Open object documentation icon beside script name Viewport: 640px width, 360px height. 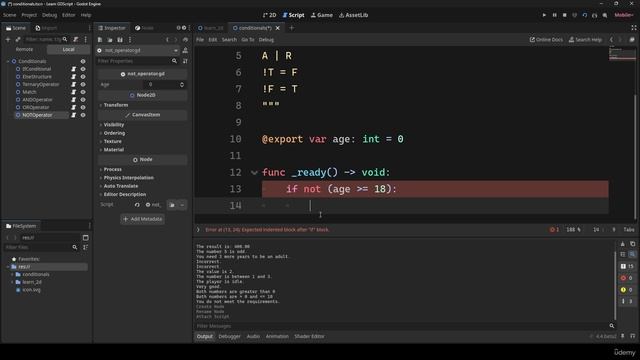point(185,50)
